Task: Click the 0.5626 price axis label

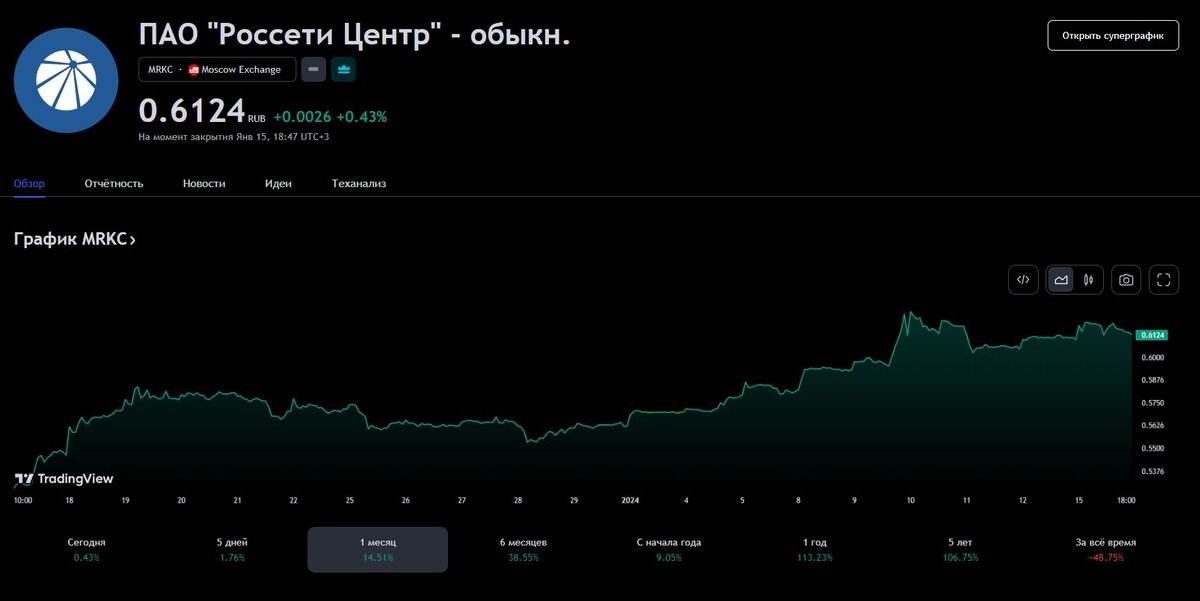Action: click(1152, 425)
